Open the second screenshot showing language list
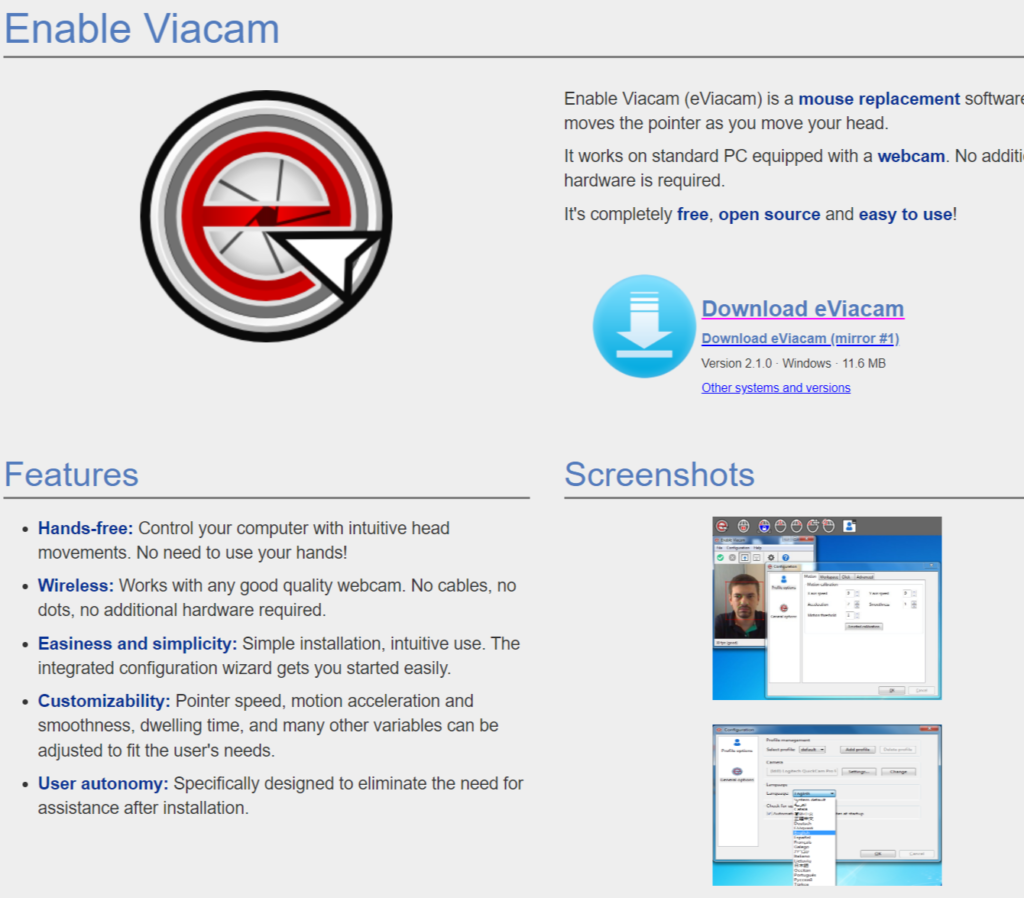The height and width of the screenshot is (898, 1024). pyautogui.click(x=826, y=805)
